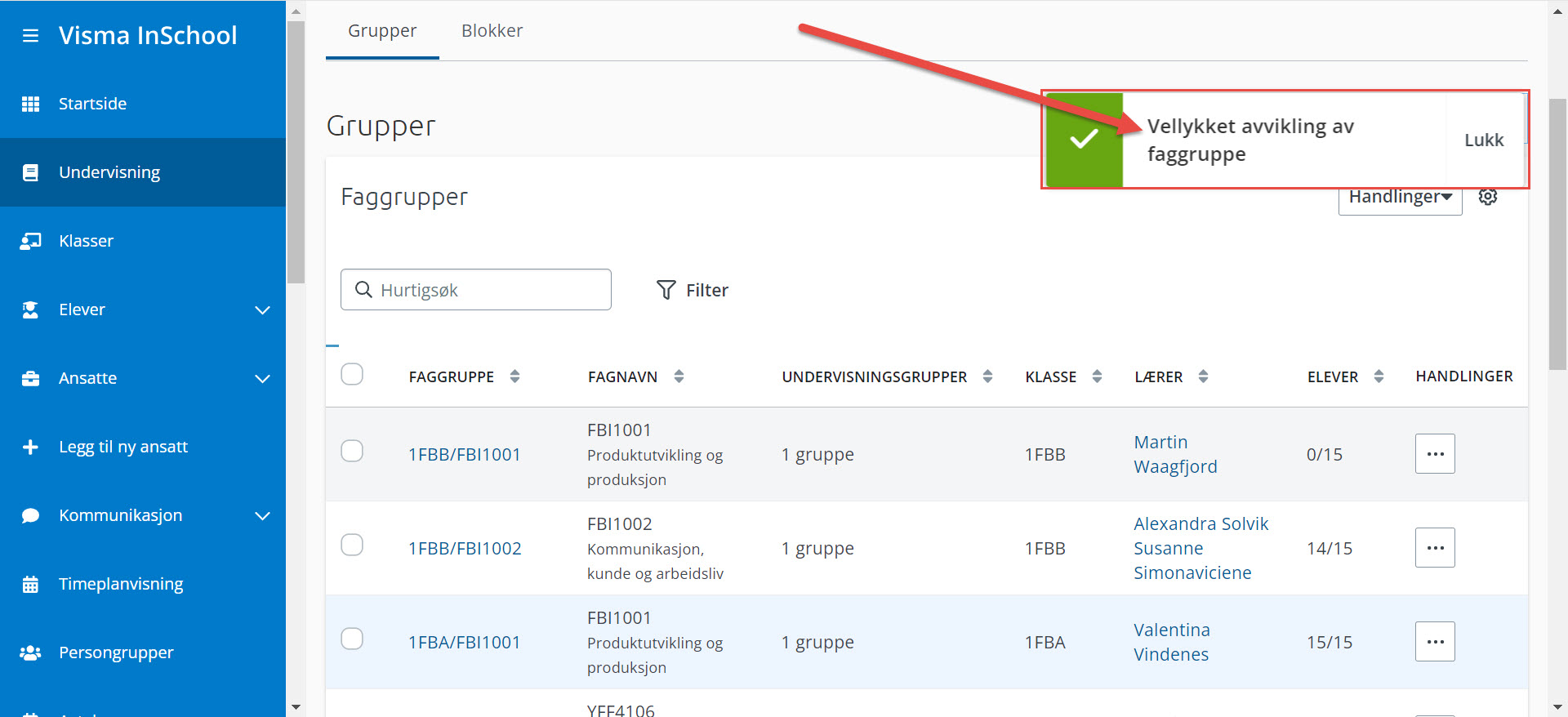This screenshot has width=1568, height=717.
Task: Open teacher Alexandra Solvik link
Action: 1200,523
